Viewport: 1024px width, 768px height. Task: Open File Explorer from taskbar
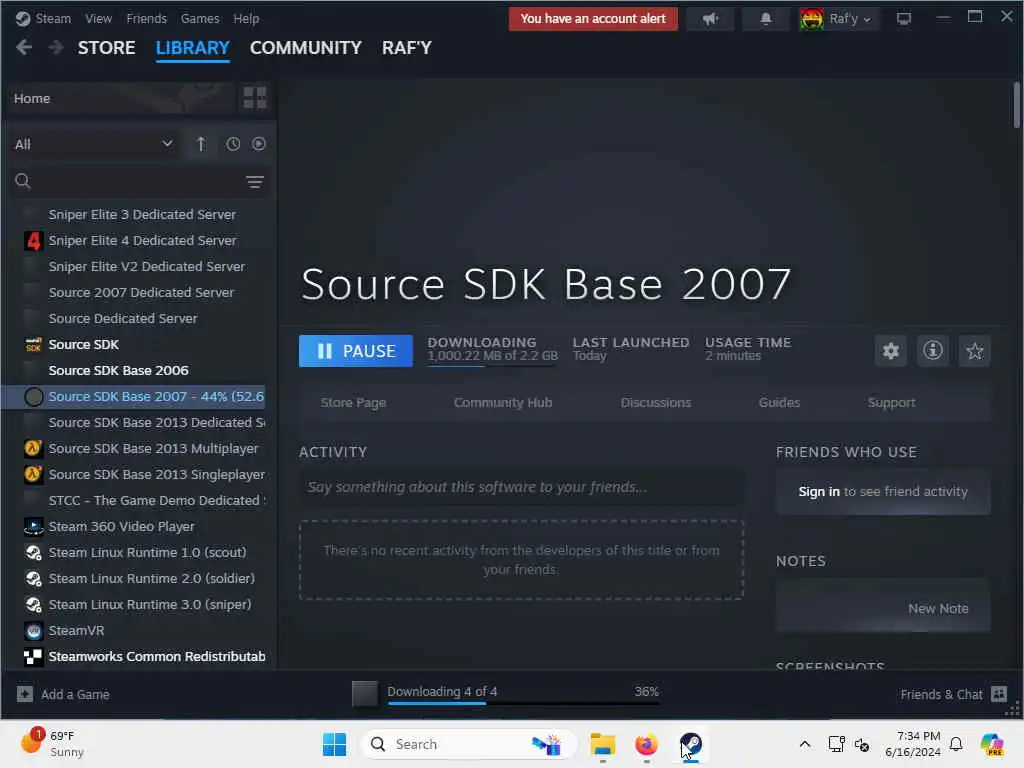pos(602,744)
